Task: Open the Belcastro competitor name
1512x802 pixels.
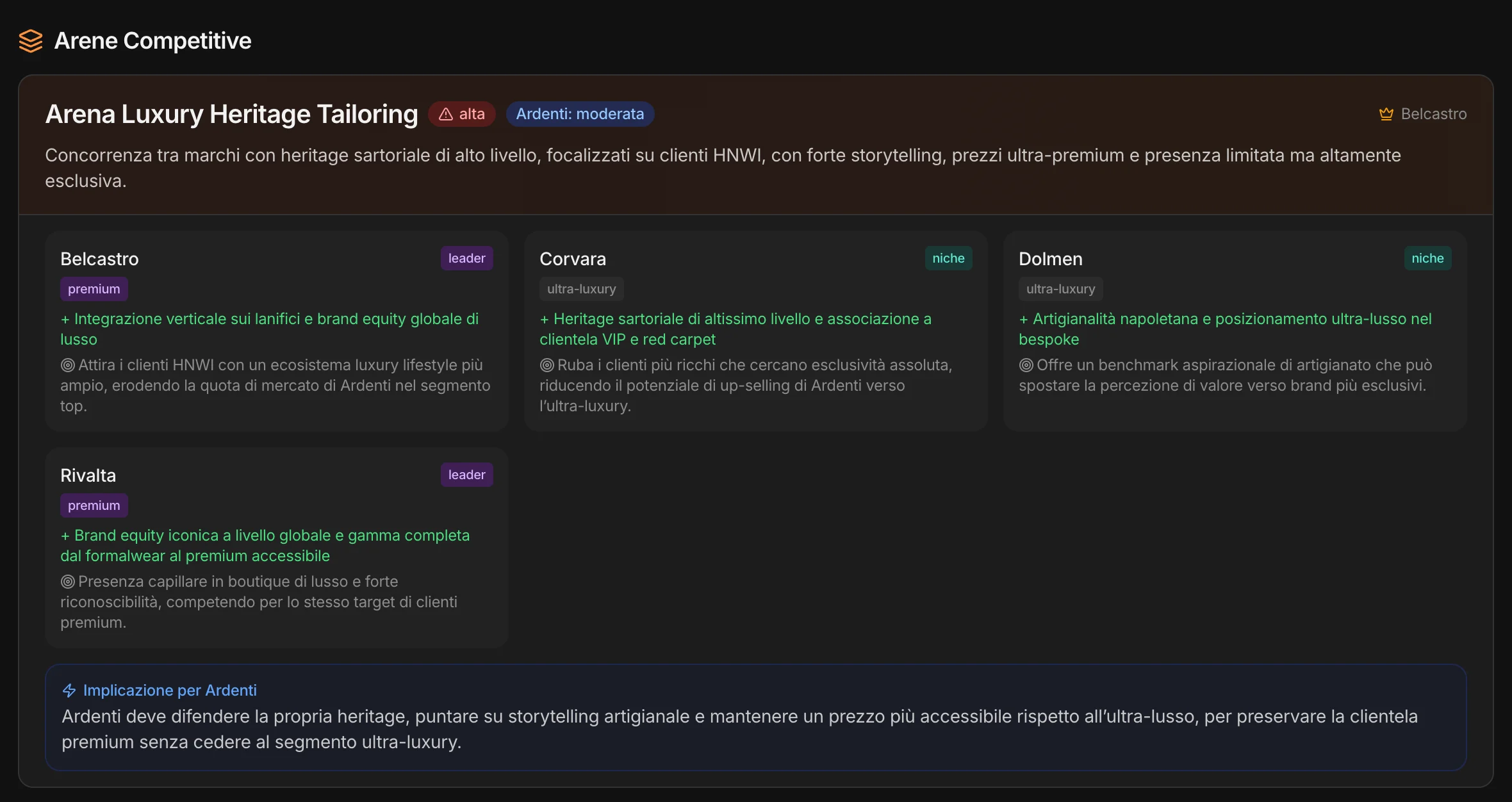Action: [x=99, y=259]
